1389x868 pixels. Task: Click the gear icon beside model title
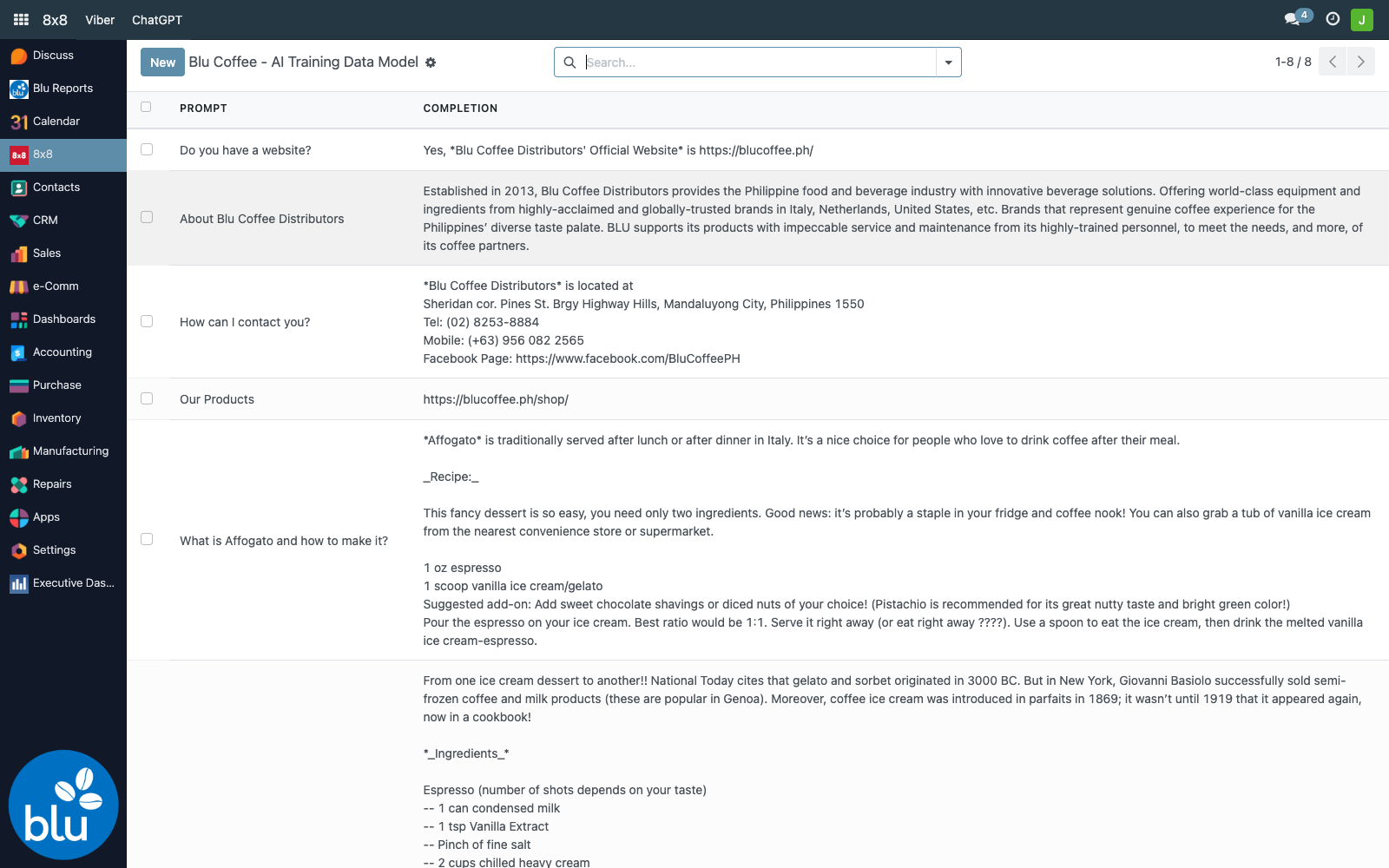[x=431, y=62]
